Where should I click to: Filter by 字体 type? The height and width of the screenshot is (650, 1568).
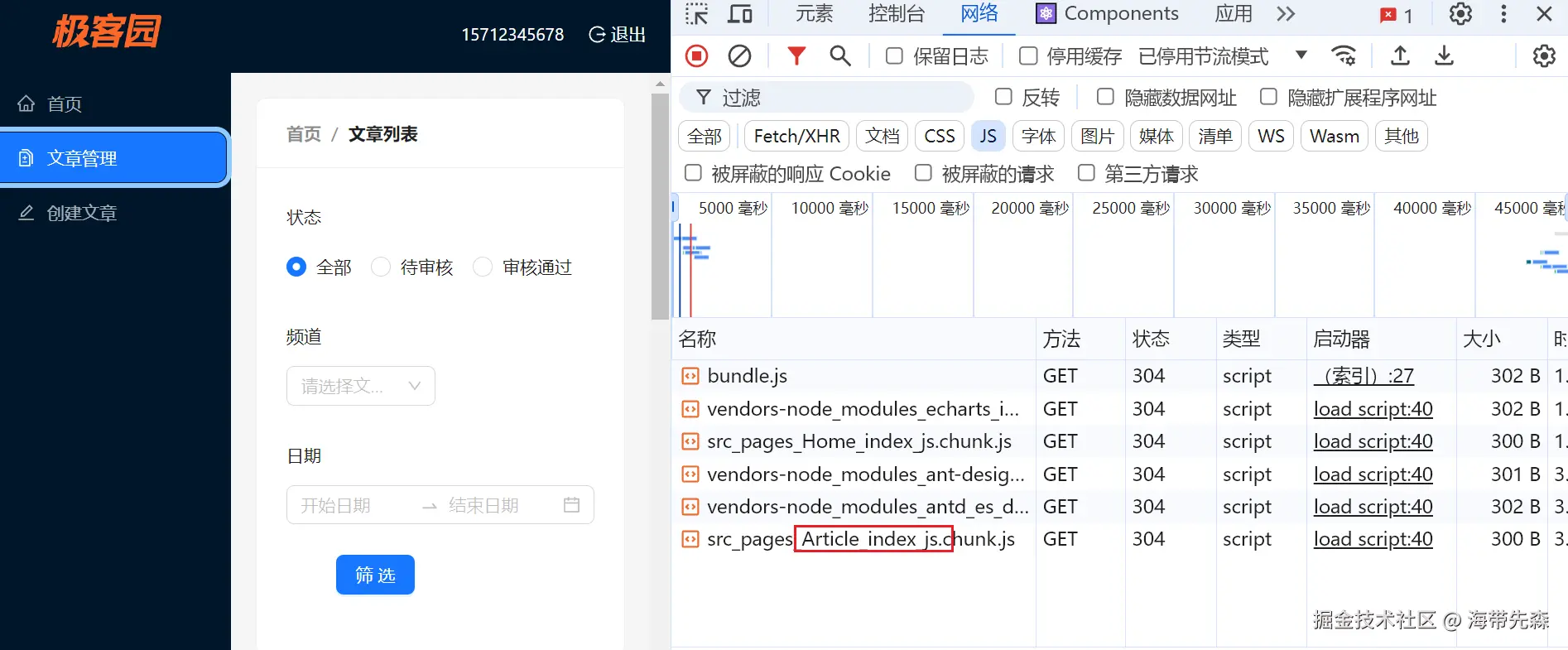[x=1038, y=136]
